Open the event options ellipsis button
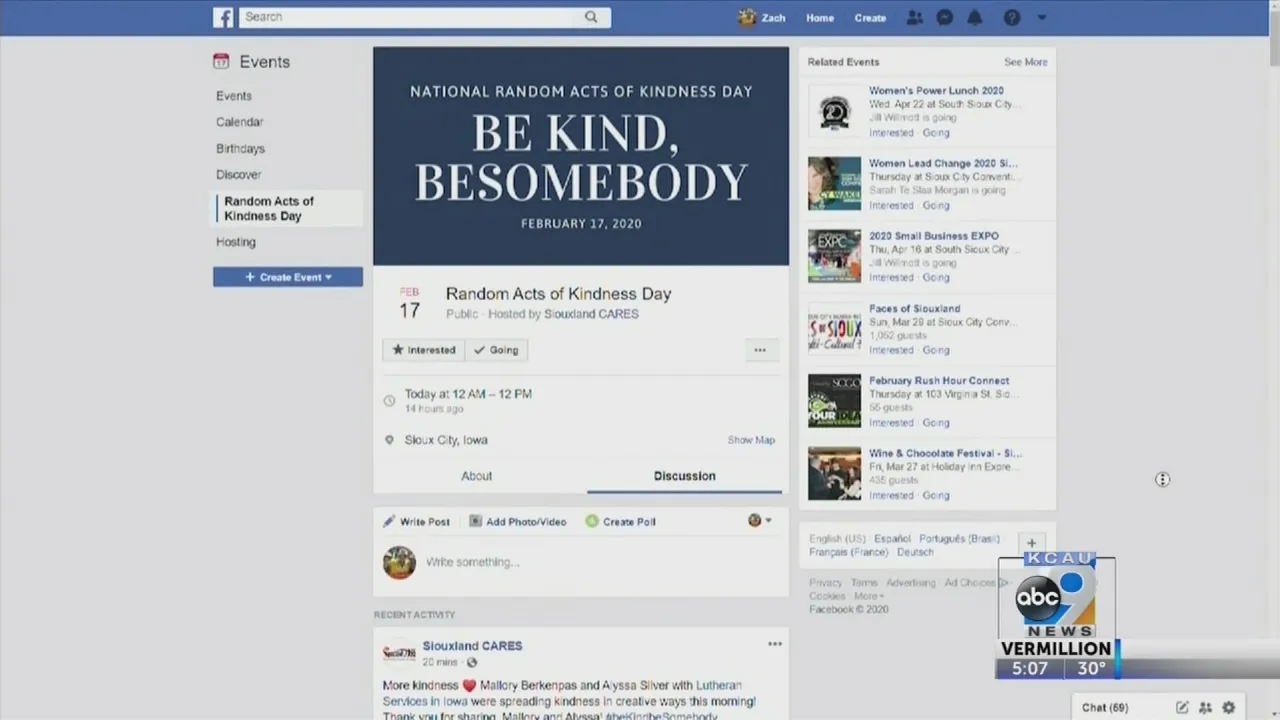This screenshot has width=1280, height=720. [760, 350]
